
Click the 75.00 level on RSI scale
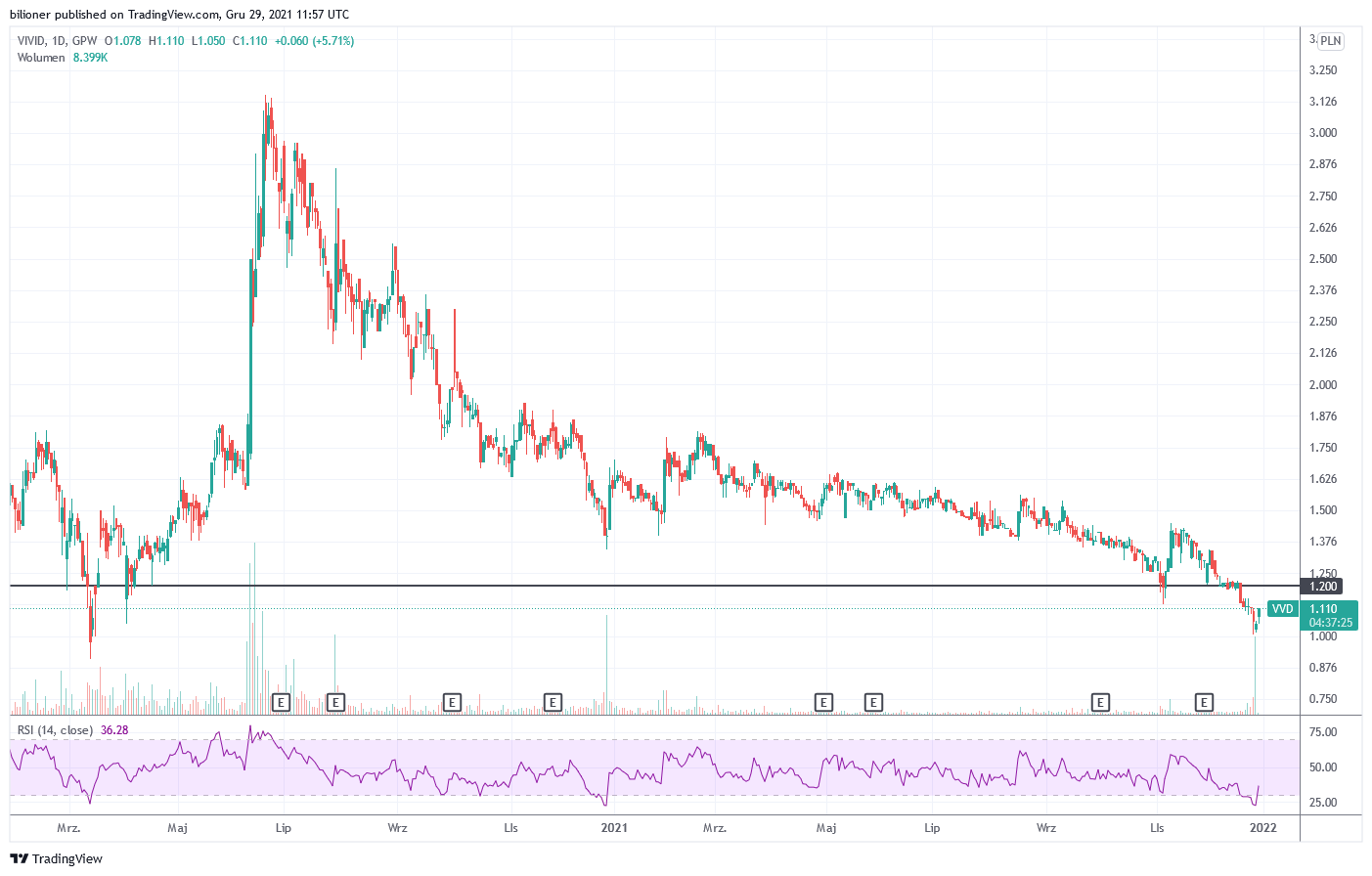click(x=1323, y=732)
